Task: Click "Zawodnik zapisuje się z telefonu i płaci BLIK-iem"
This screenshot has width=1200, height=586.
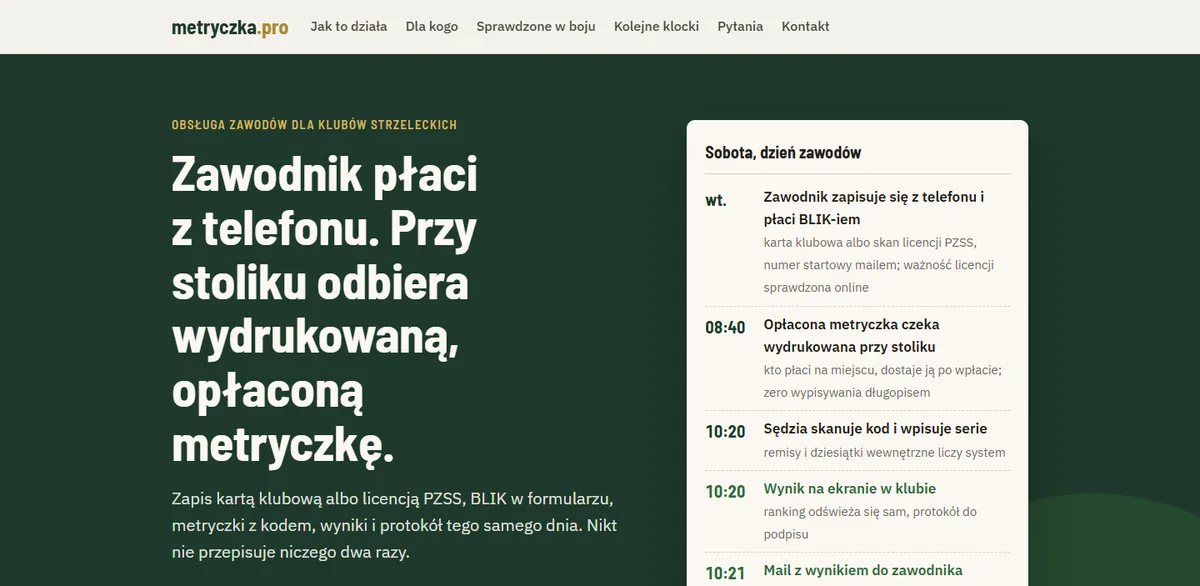Action: 874,208
